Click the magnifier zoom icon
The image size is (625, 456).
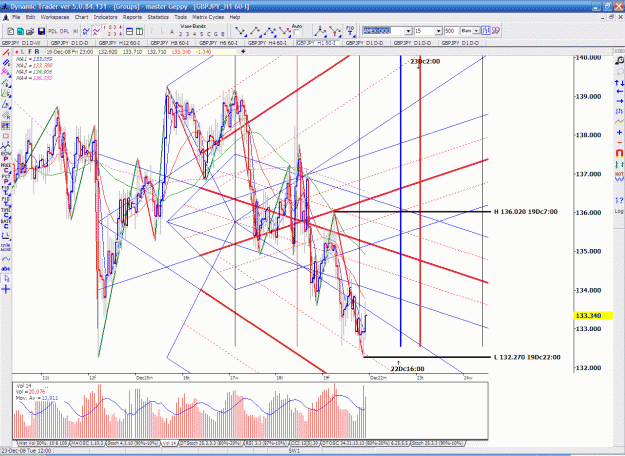619,61
